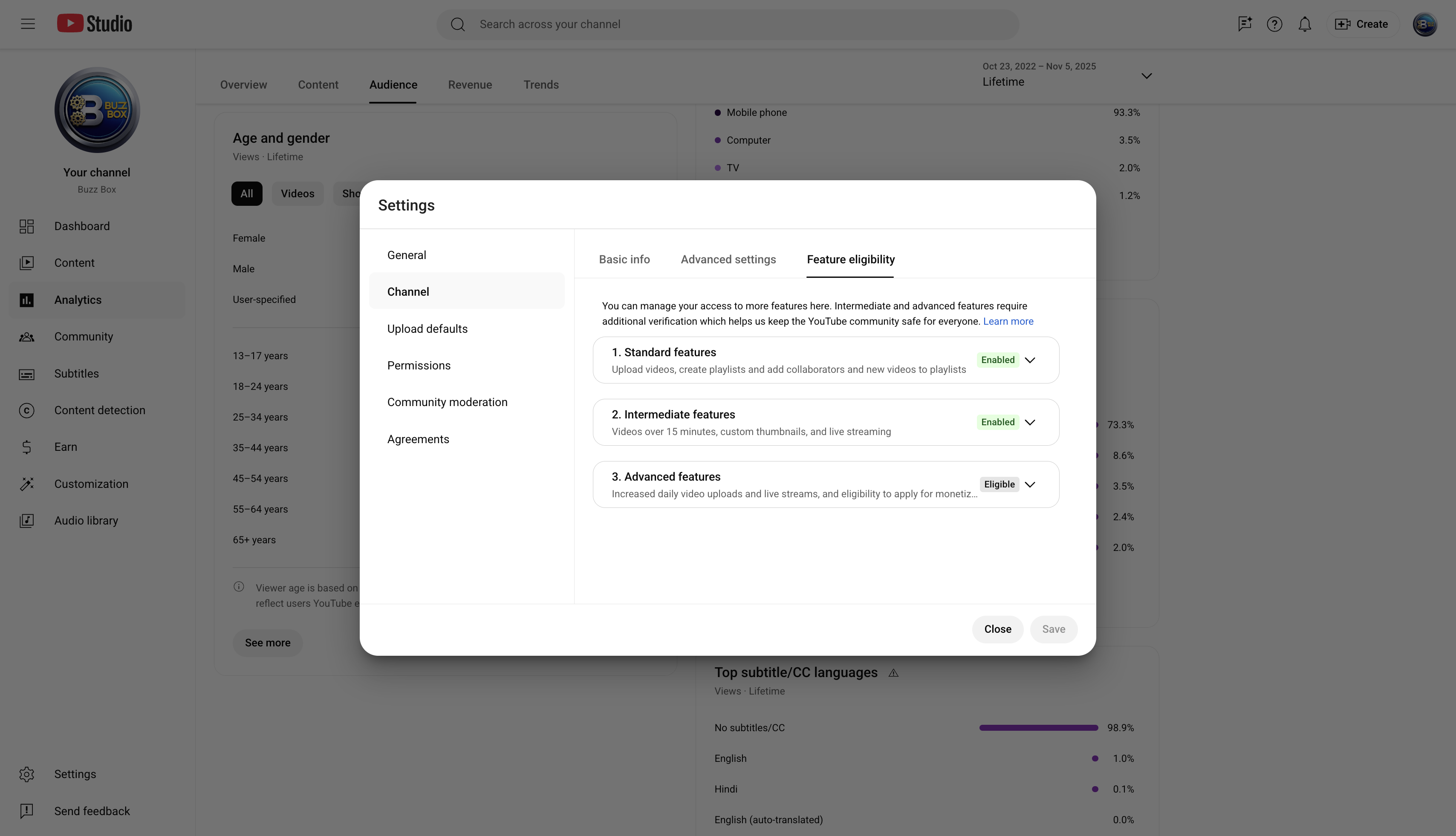
Task: Click the Settings gear icon in sidebar
Action: point(26,775)
